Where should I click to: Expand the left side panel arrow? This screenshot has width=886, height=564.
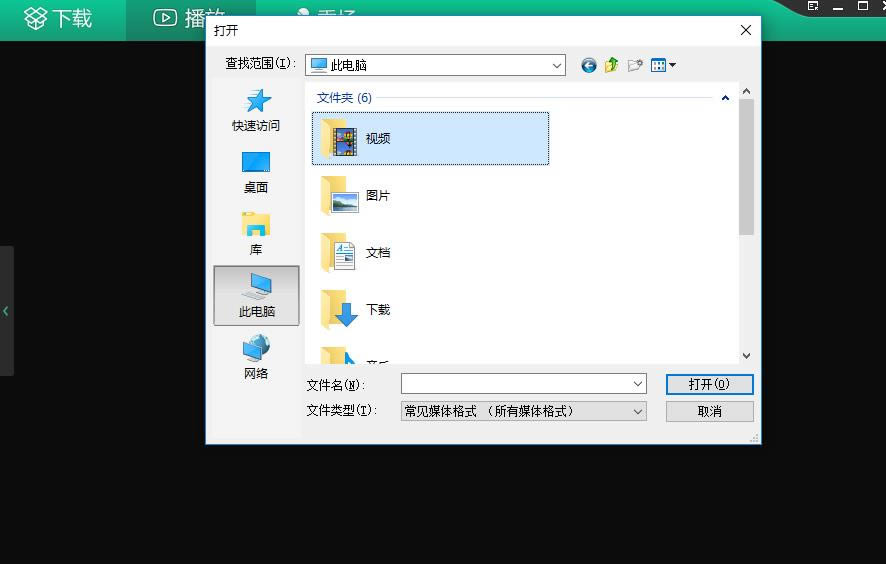[6, 311]
